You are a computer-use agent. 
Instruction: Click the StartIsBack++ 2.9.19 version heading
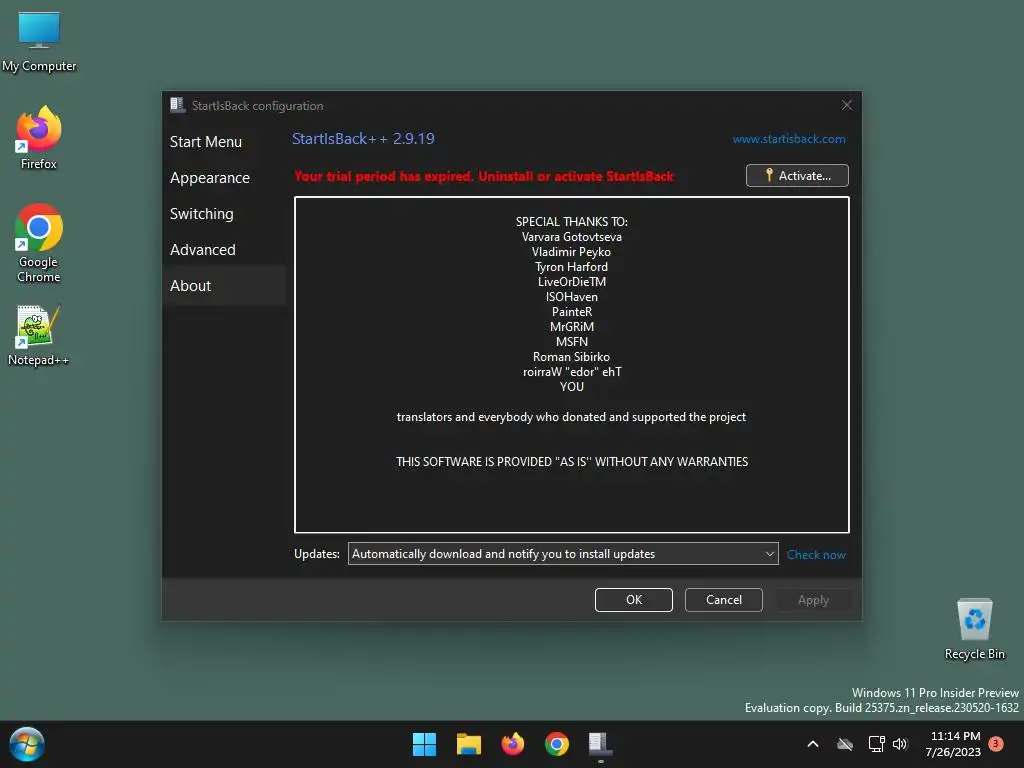[x=363, y=138]
